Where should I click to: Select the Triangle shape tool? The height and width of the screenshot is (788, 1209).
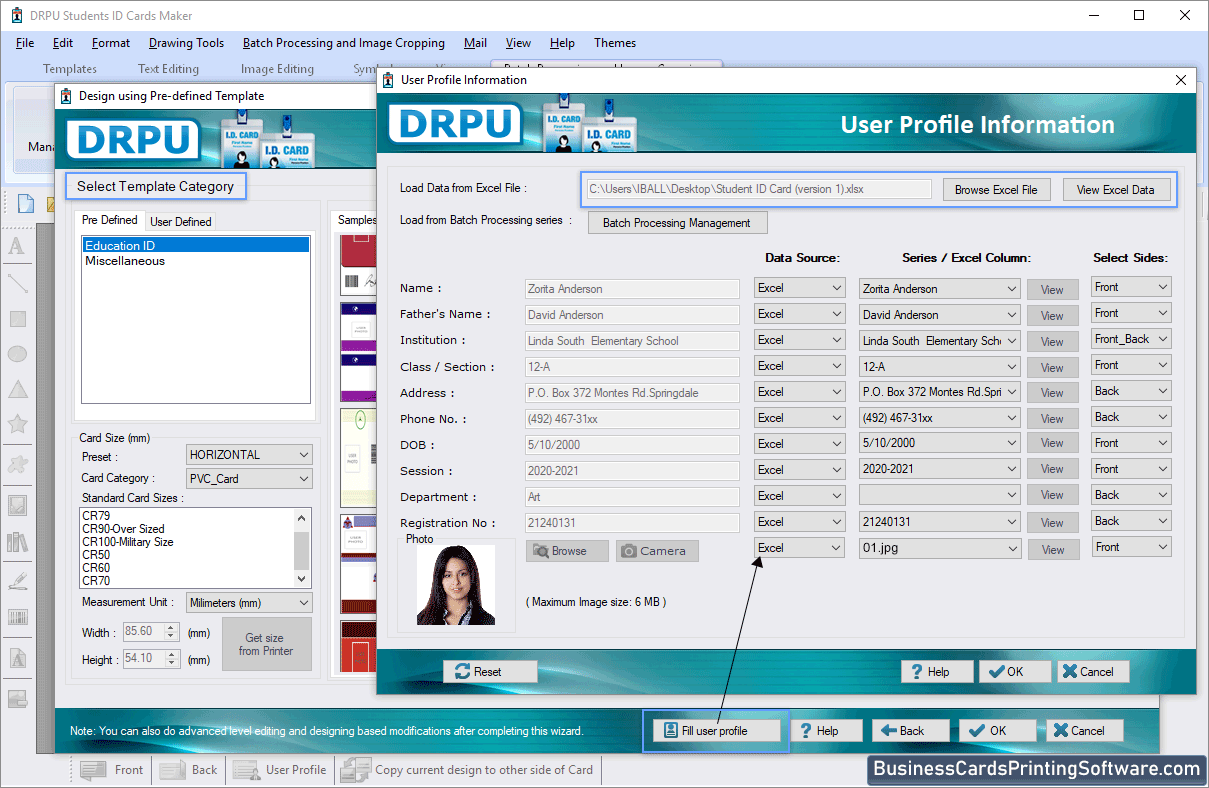(17, 390)
